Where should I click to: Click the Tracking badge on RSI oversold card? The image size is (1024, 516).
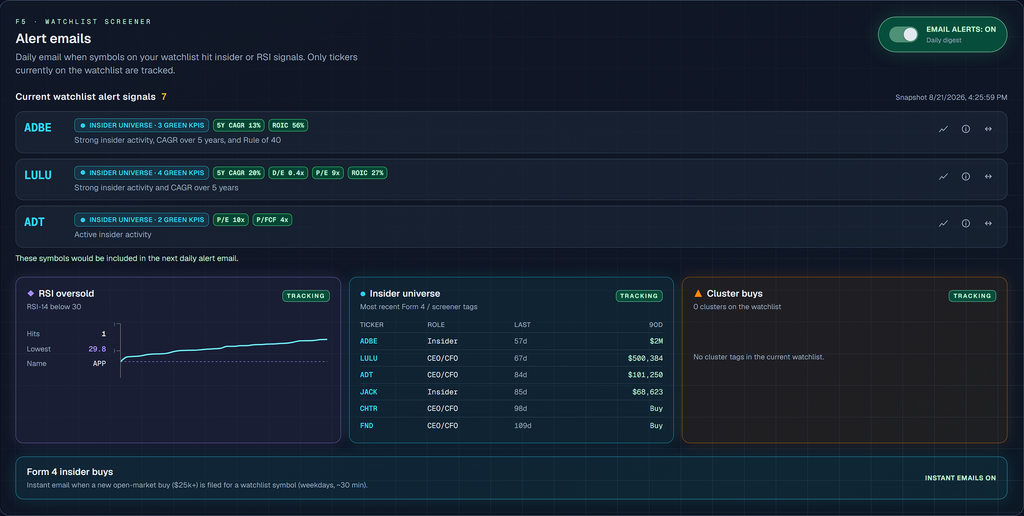(x=306, y=296)
